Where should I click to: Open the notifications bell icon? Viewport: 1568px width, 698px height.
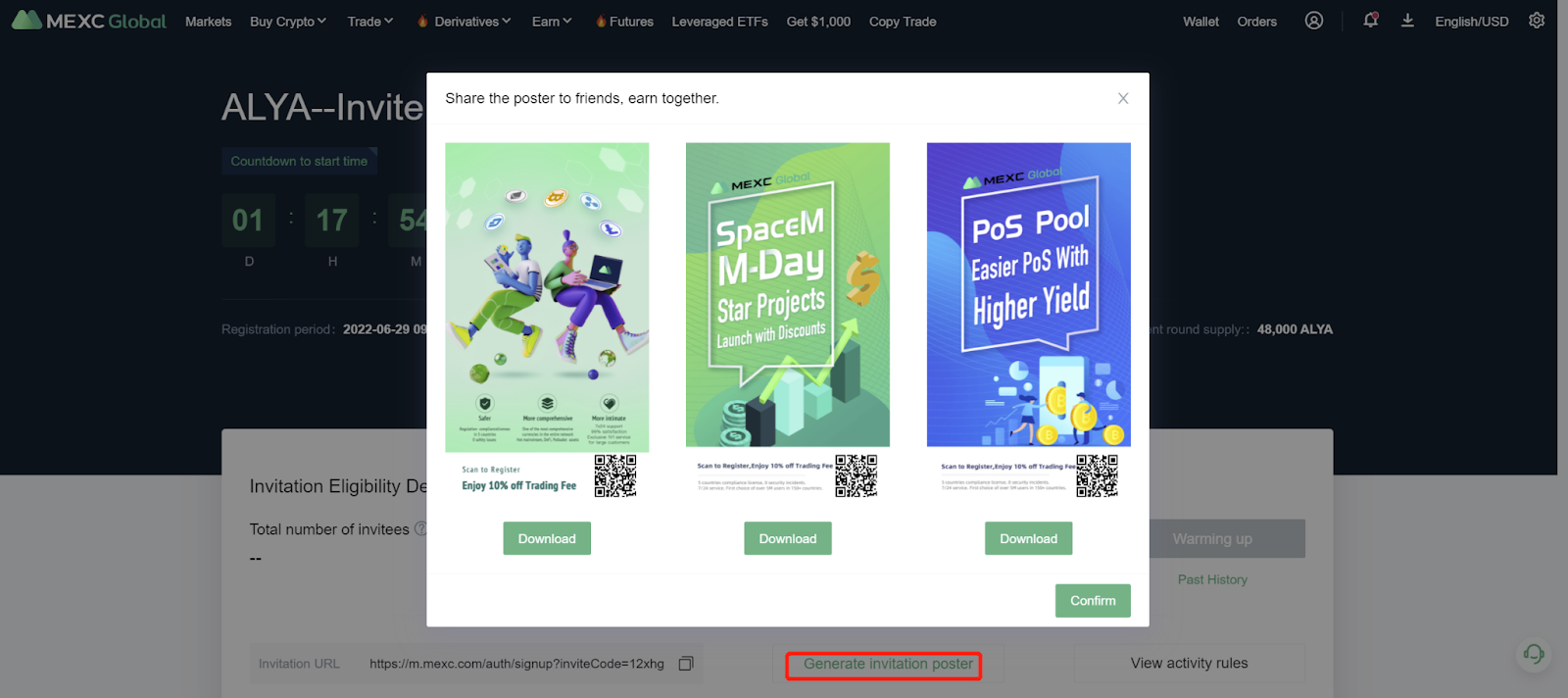1370,21
